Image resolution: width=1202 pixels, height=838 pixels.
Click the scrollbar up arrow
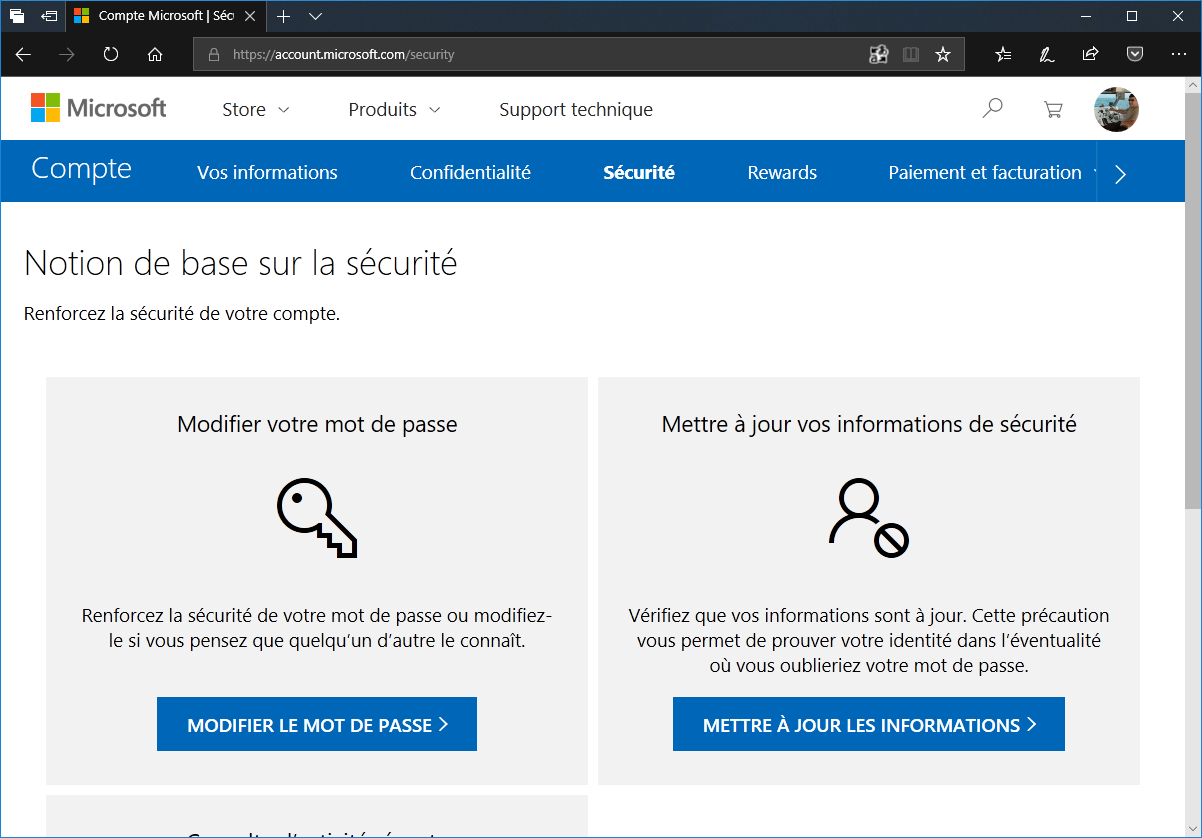point(1193,86)
